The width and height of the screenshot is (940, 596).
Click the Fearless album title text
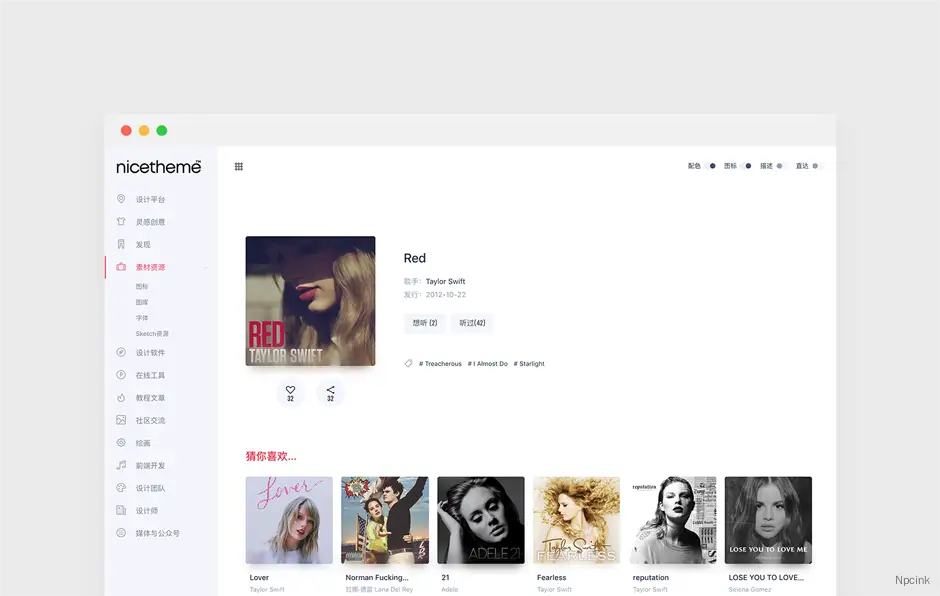pos(552,577)
